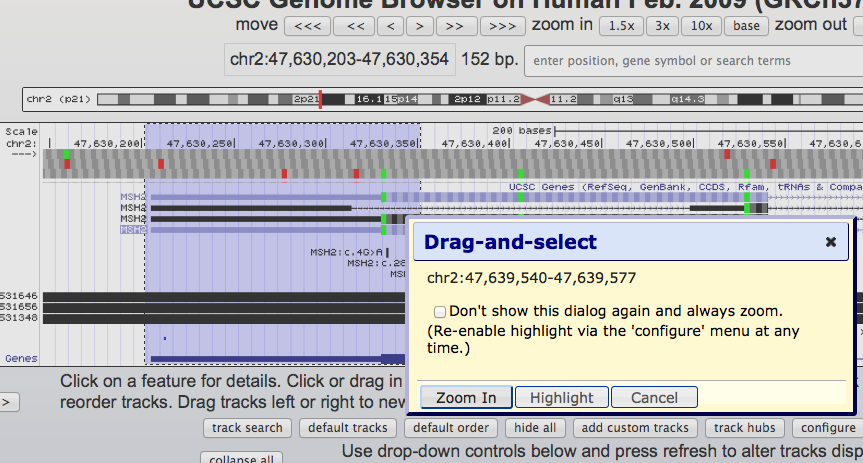This screenshot has width=863, height=463.
Task: Click the centromere on the chromosome ideogram
Action: tap(535, 100)
